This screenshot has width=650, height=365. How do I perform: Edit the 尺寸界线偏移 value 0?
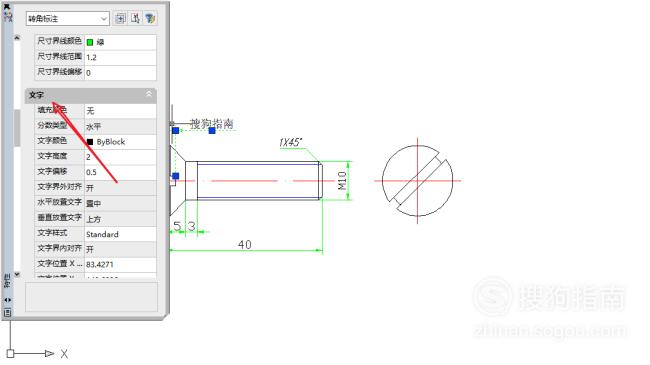120,73
